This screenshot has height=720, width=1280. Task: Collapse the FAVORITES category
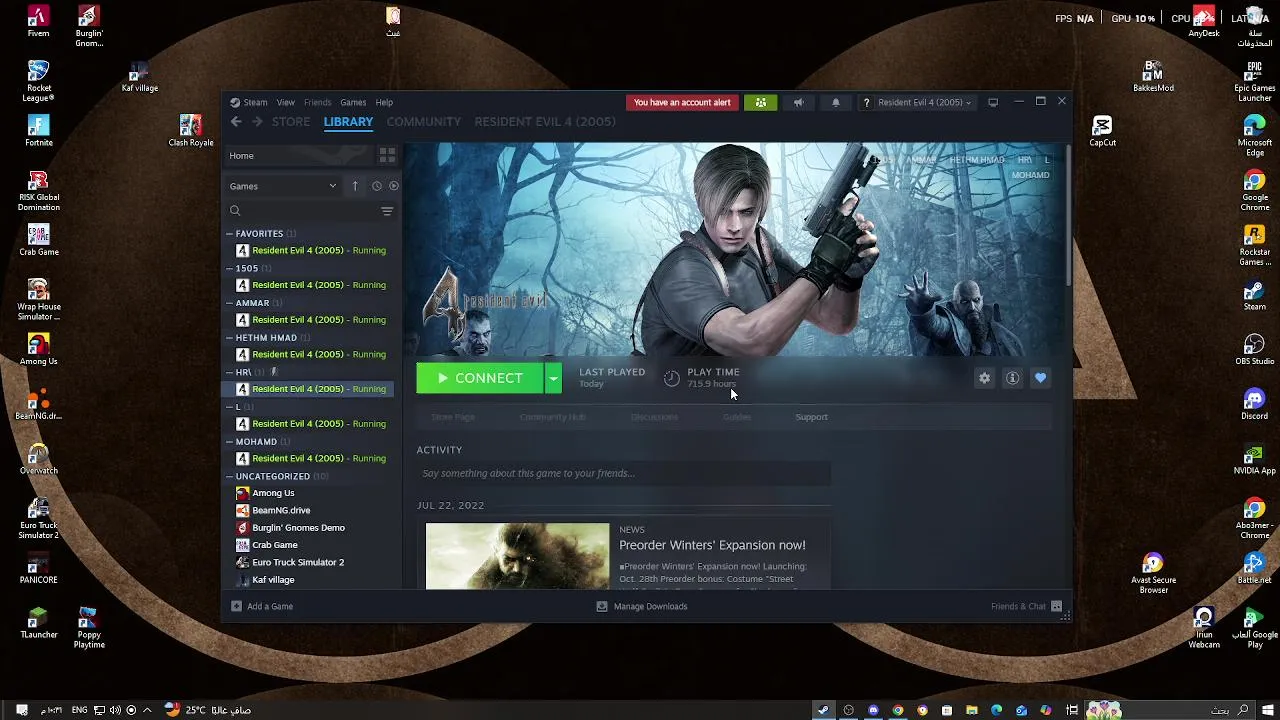[x=229, y=234]
